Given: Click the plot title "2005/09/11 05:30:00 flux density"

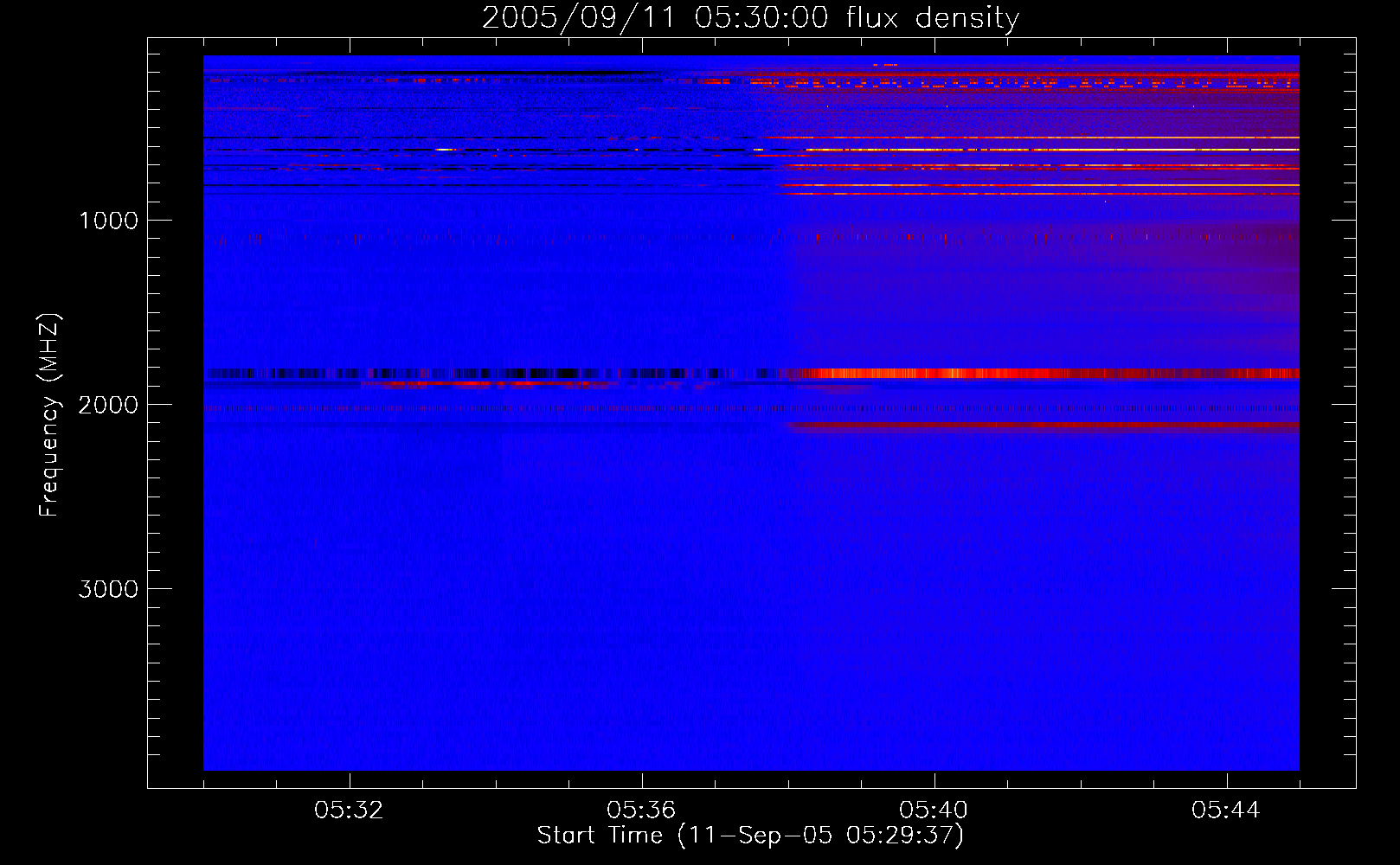Looking at the screenshot, I should point(750,18).
